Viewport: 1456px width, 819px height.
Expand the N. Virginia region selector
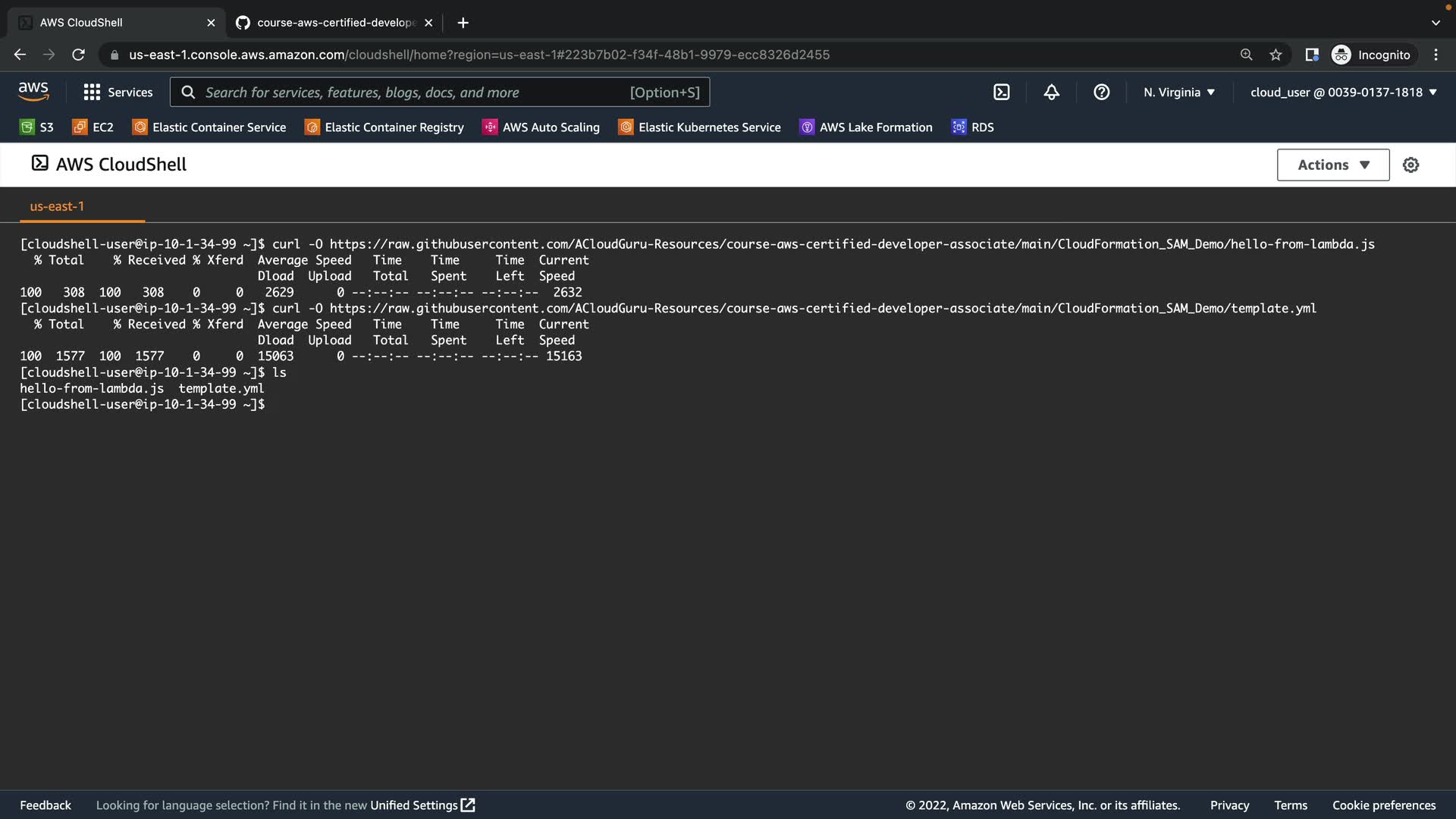(1178, 93)
